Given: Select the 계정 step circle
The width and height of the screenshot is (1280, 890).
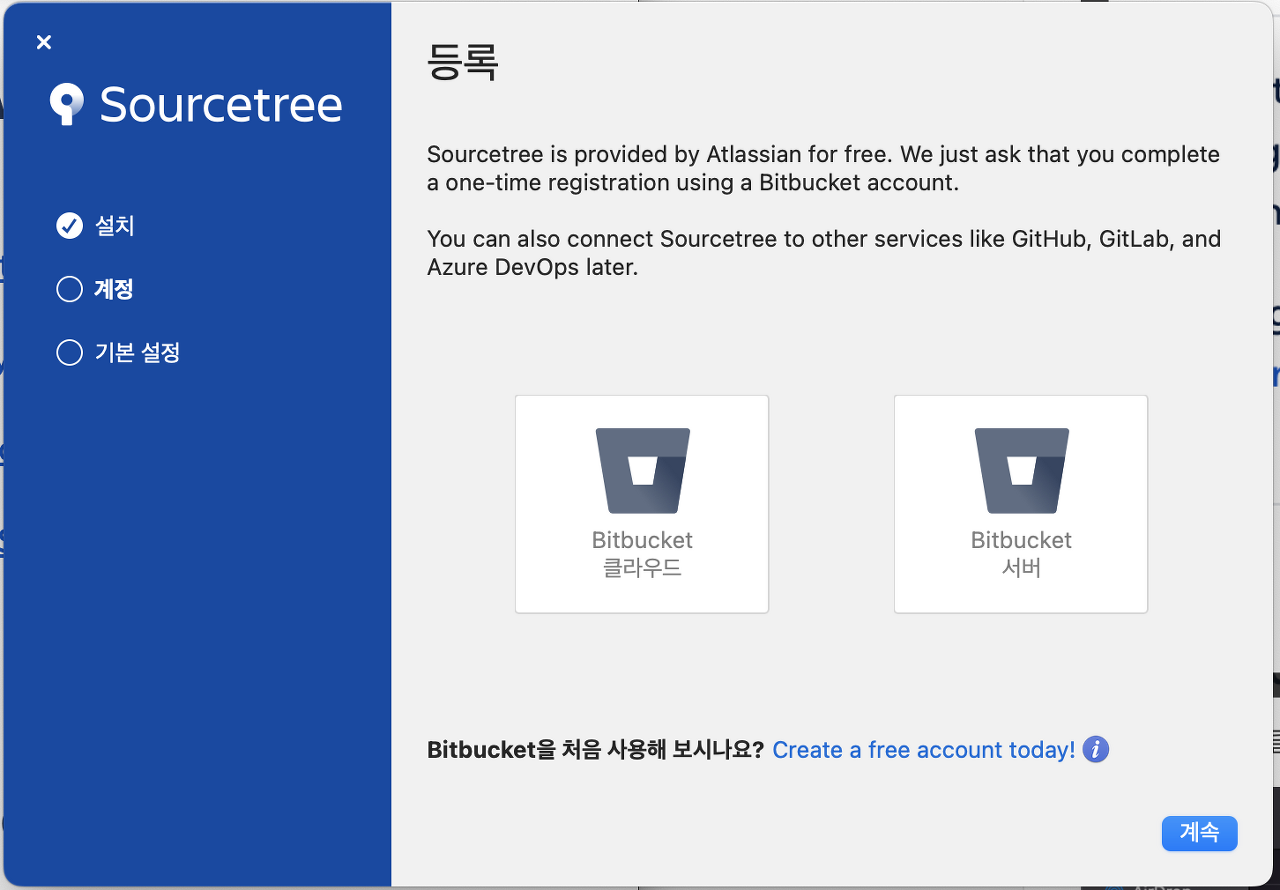Looking at the screenshot, I should pyautogui.click(x=69, y=289).
